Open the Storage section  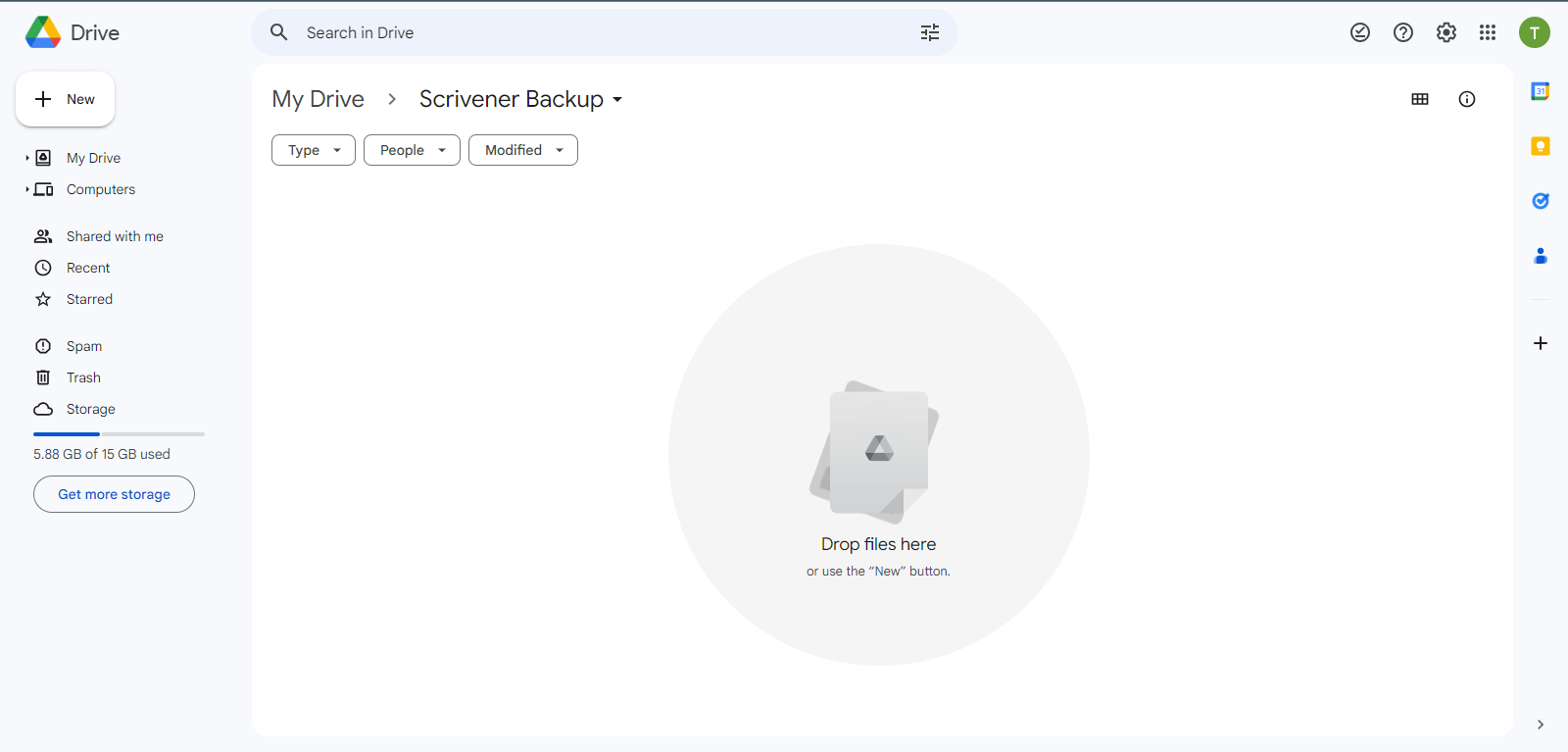pyautogui.click(x=91, y=409)
